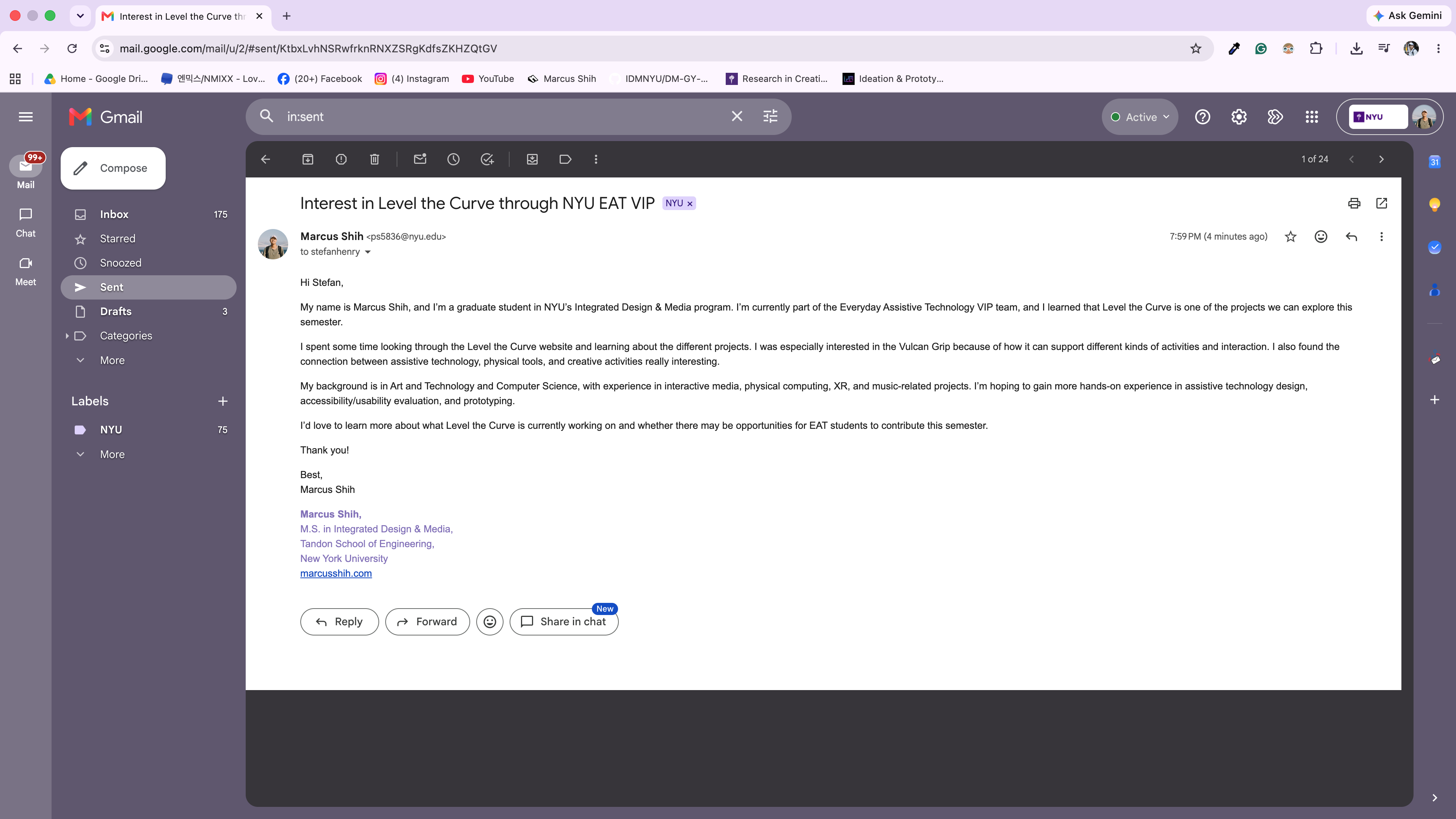
Task: Click the reply arrow next to timestamp
Action: [1351, 237]
